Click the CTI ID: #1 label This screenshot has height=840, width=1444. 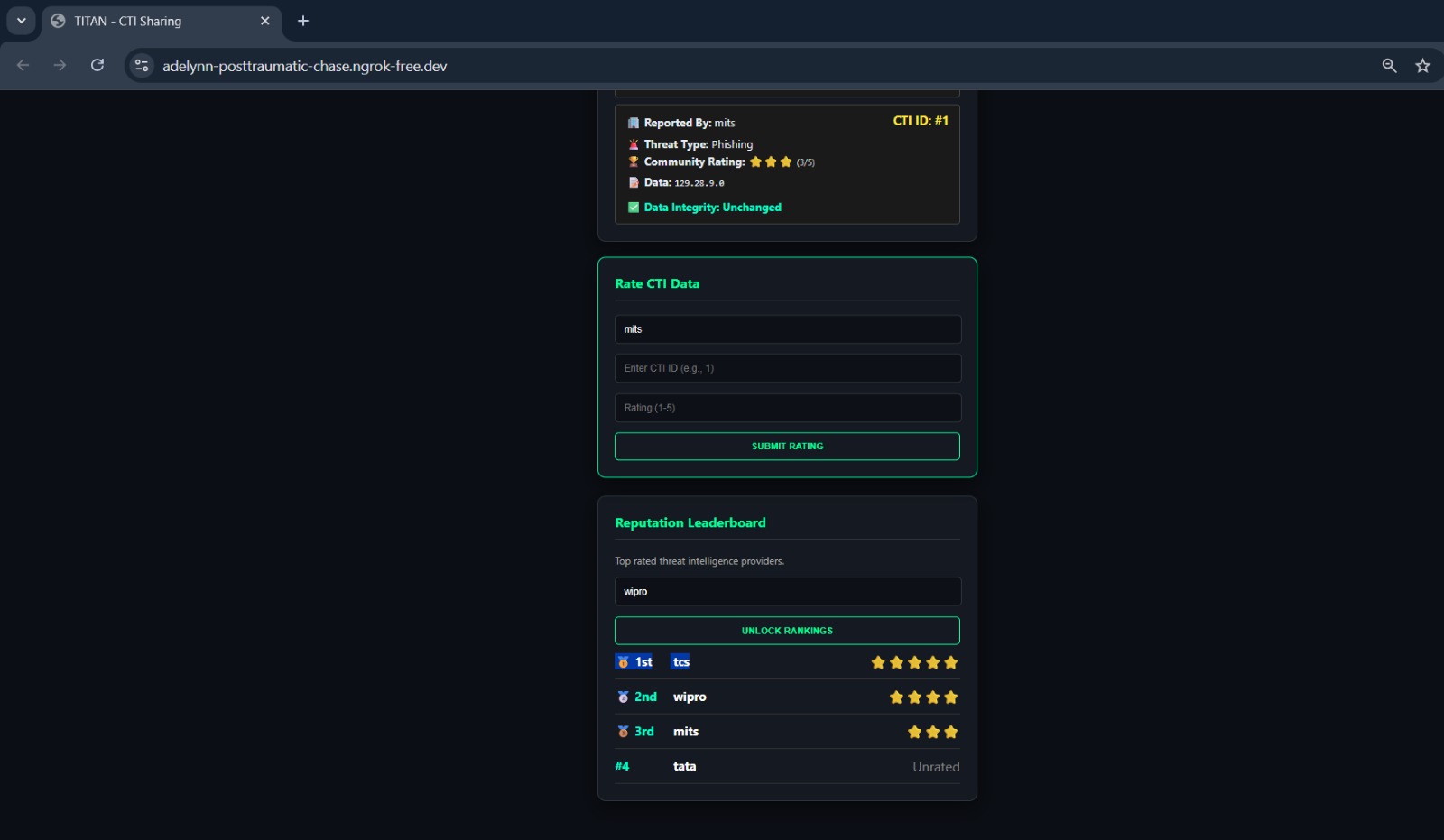[x=921, y=120]
